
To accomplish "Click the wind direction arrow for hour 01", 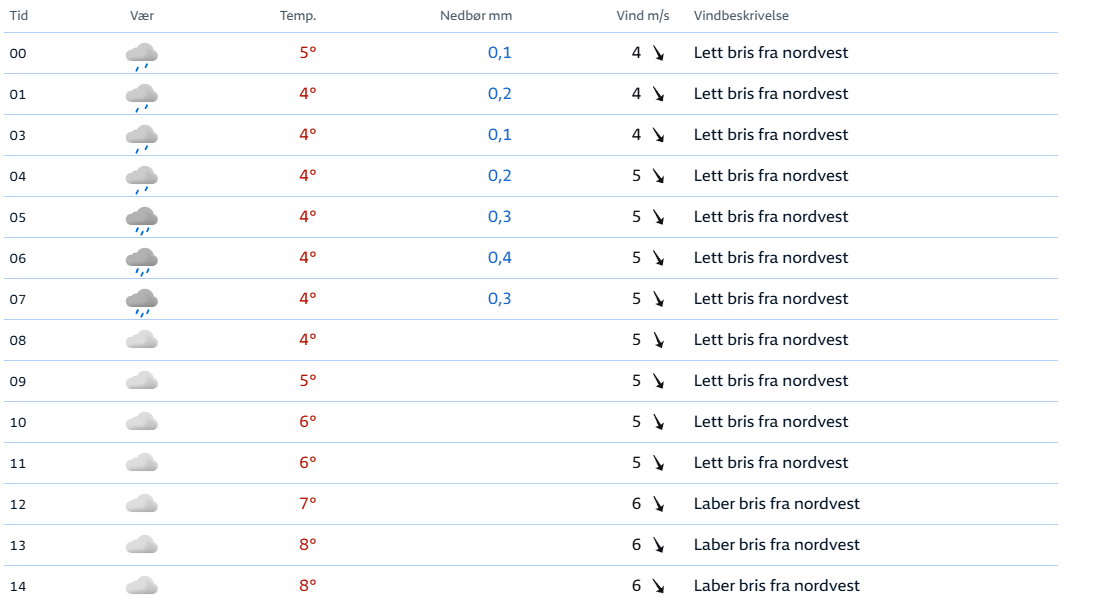I will (658, 94).
